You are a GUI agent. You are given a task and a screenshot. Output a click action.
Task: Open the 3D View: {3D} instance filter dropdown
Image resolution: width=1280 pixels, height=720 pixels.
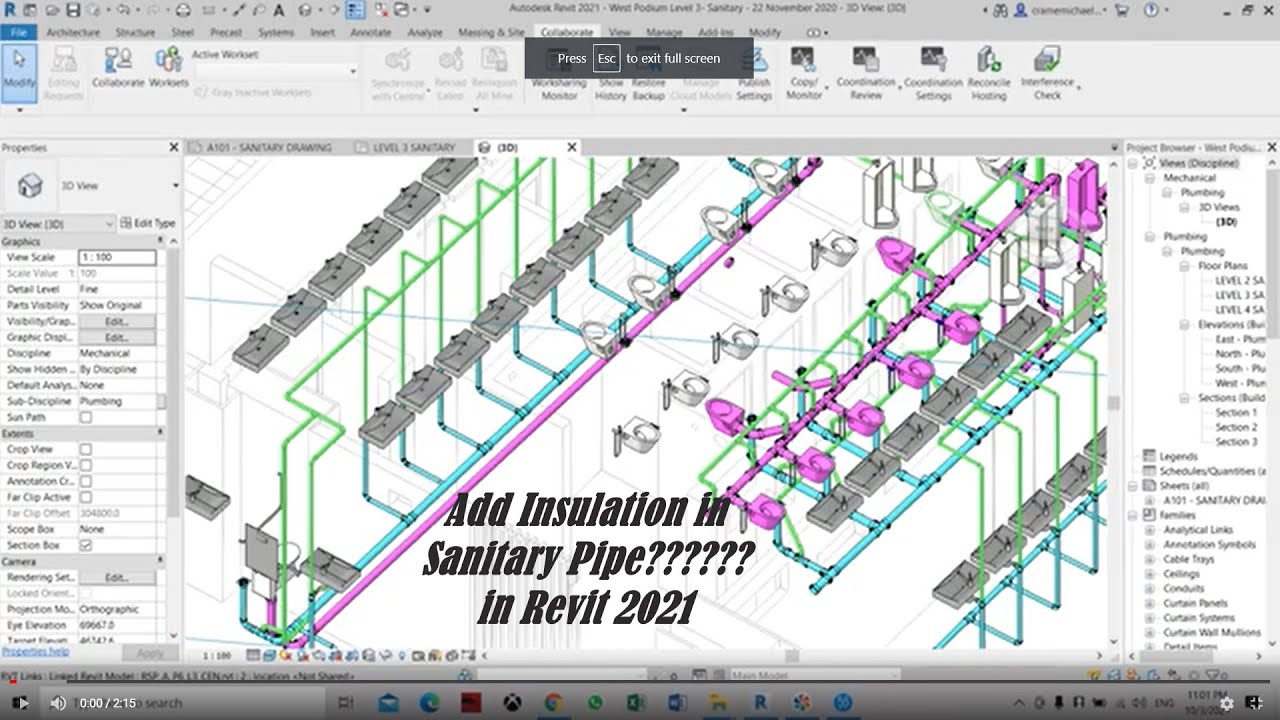[58, 223]
